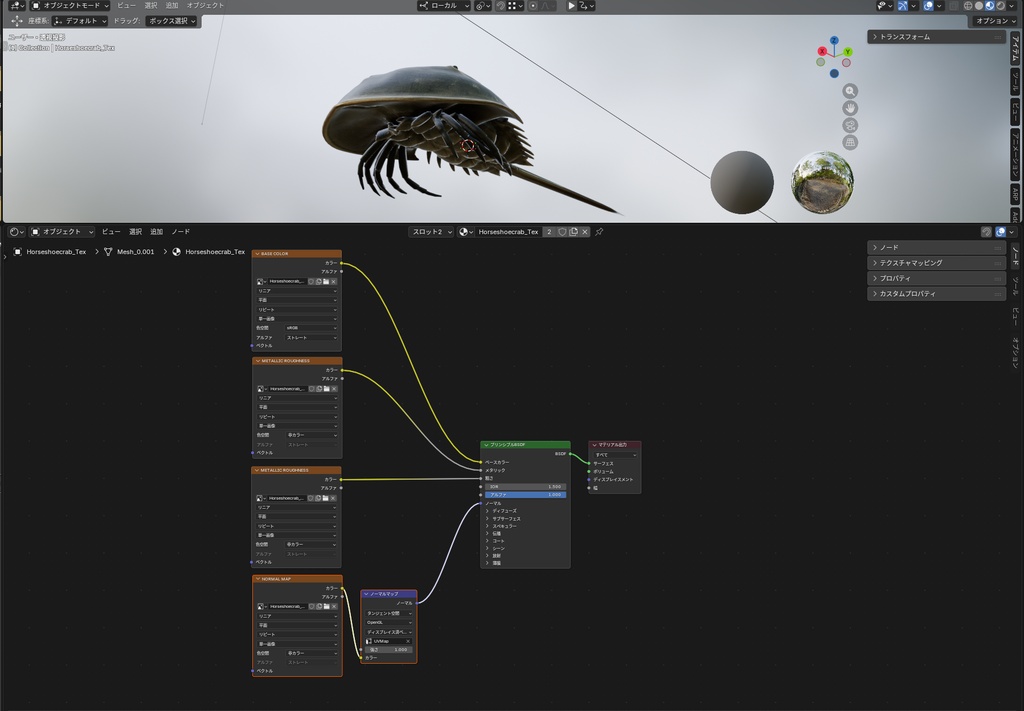Toggle the pin icon in node editor
Screen dimensions: 1024x711
(x=599, y=232)
